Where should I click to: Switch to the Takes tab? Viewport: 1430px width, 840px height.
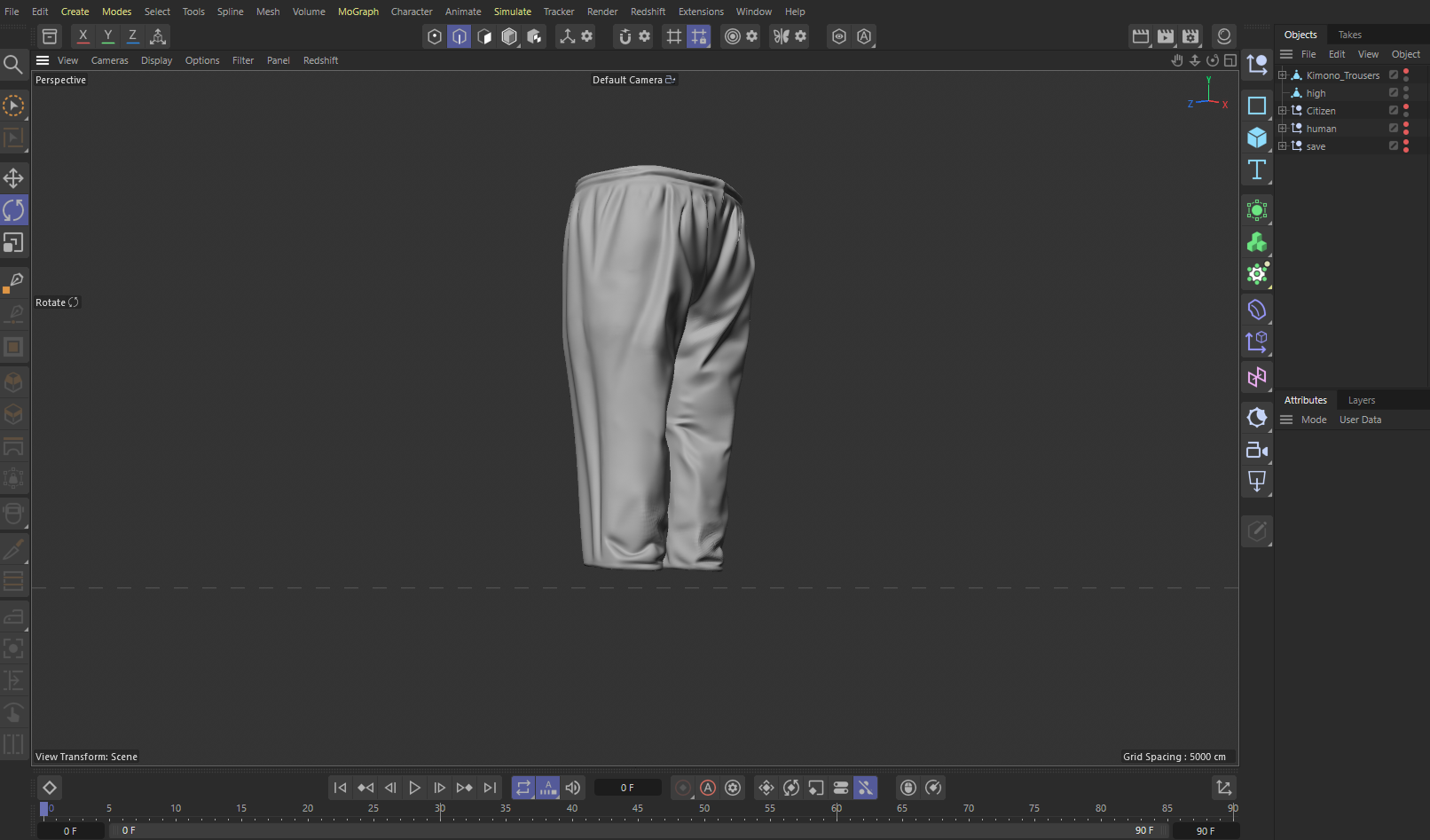tap(1349, 35)
